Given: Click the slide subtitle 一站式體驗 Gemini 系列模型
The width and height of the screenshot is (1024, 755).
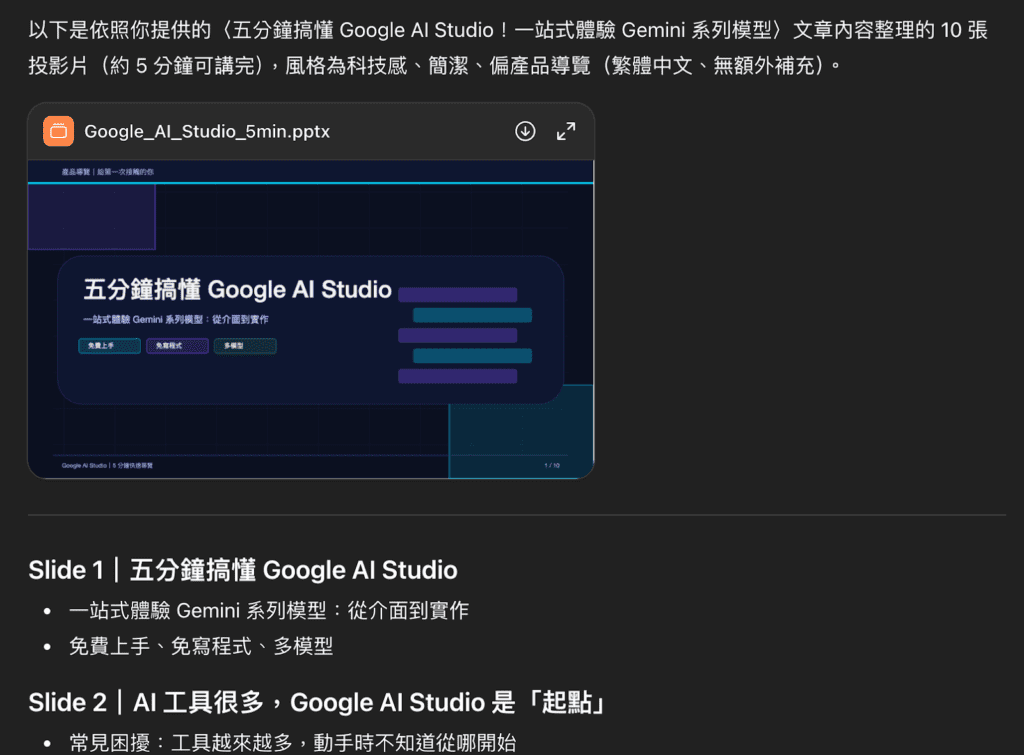Looking at the screenshot, I should [x=176, y=320].
